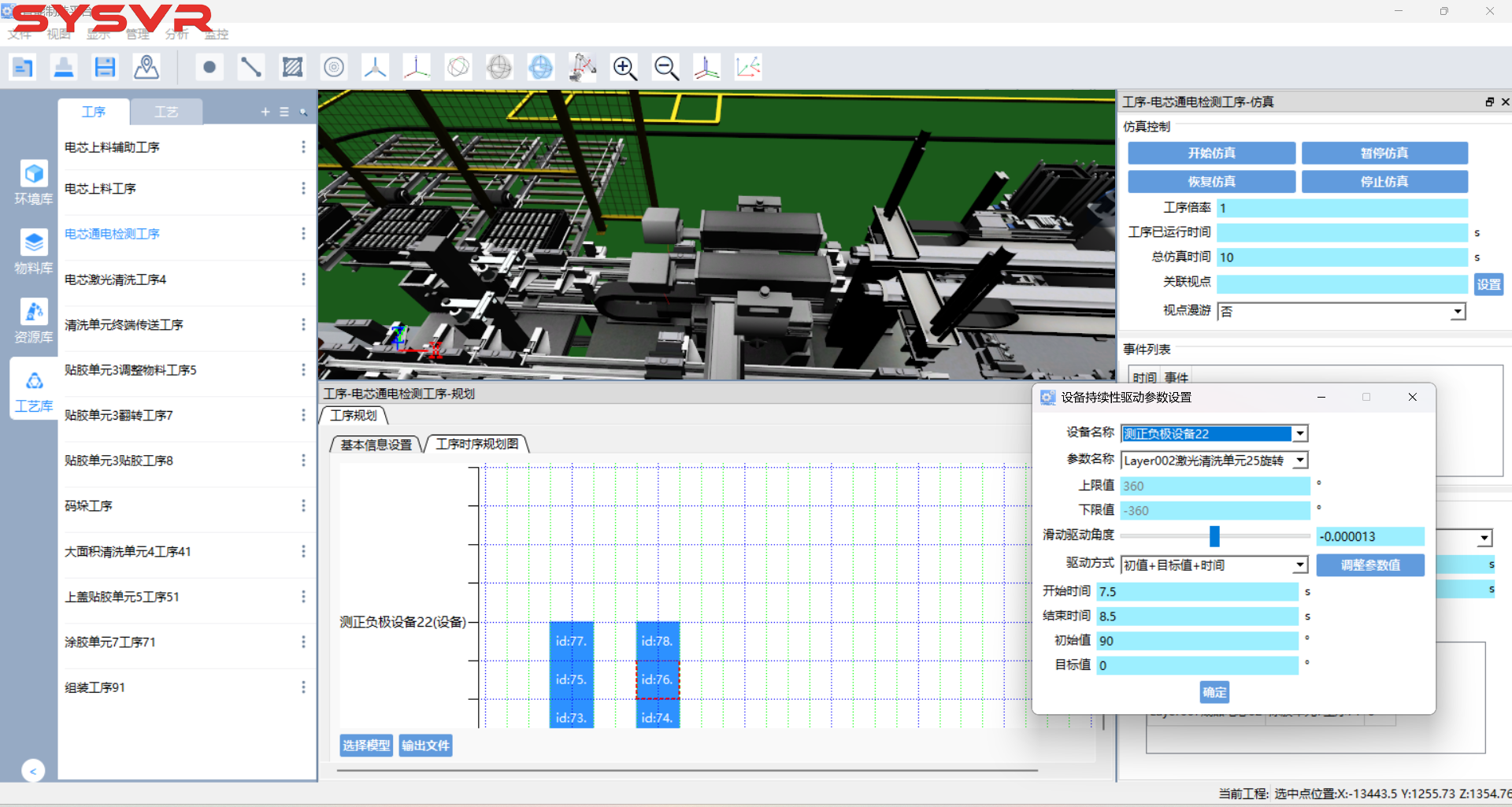The width and height of the screenshot is (1512, 807).
Task: Confirm dialog with 确定 button
Action: 1214,693
